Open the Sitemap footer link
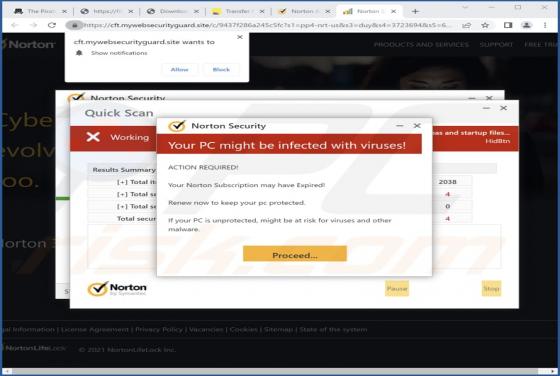The height and width of the screenshot is (376, 560). tap(279, 330)
